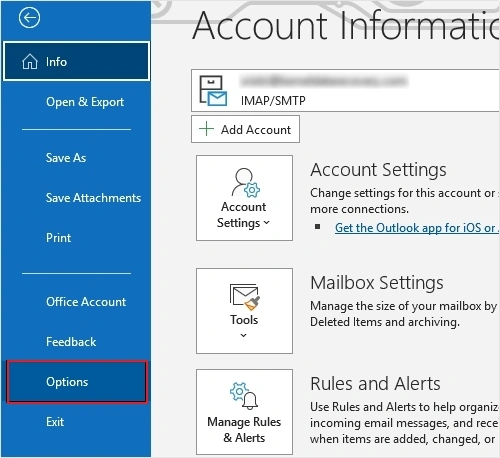Open the IMAP/SMTP account selector

(345, 91)
